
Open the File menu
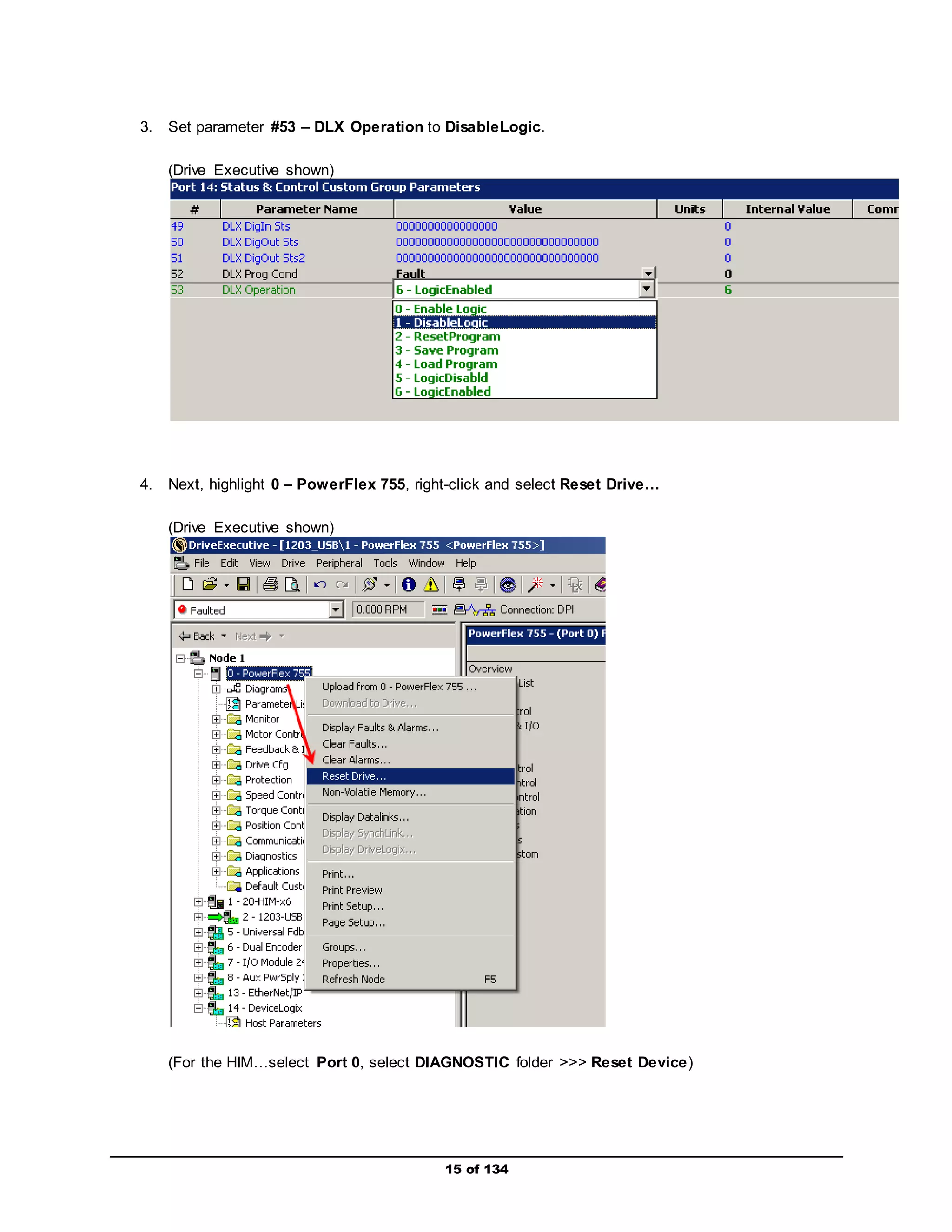[x=201, y=563]
